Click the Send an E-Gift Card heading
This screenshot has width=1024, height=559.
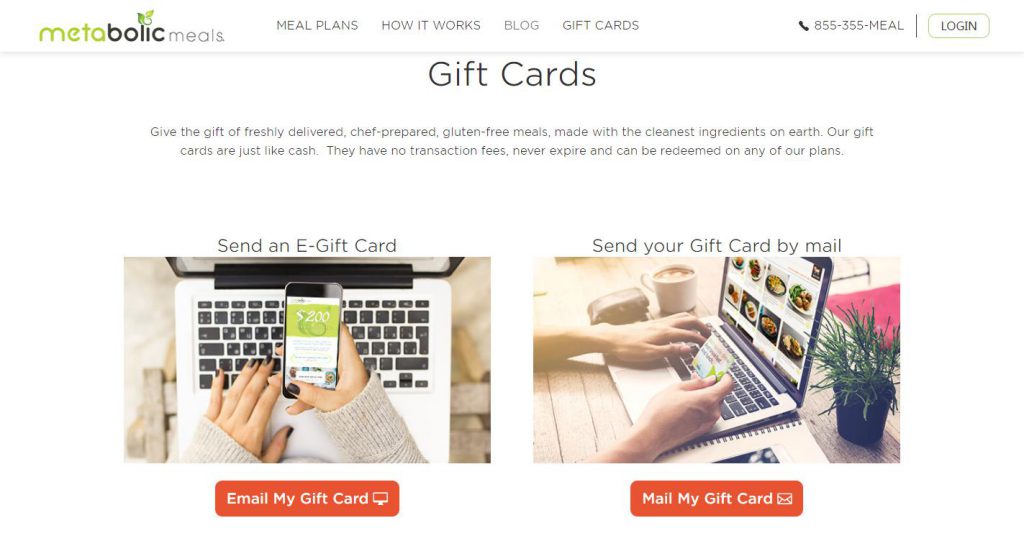coord(307,246)
